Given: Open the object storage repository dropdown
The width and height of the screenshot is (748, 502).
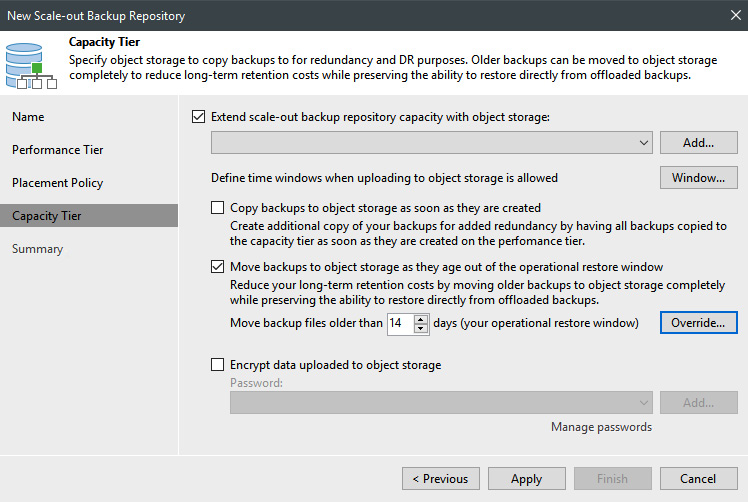Looking at the screenshot, I should tap(642, 143).
